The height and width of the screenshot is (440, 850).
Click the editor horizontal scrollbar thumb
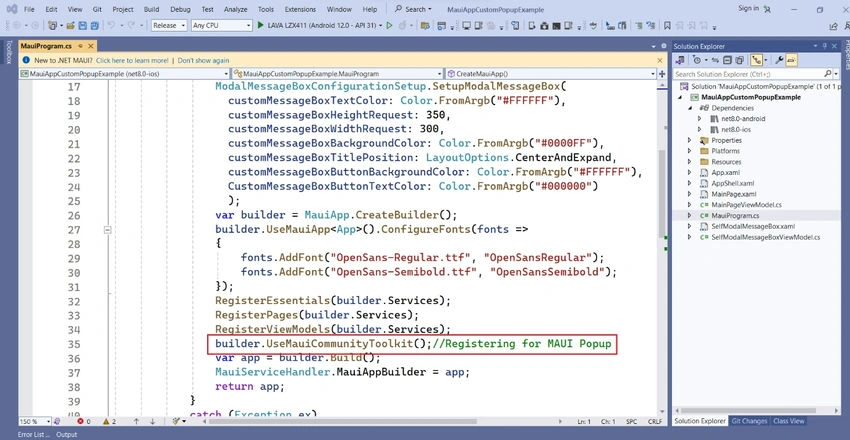click(x=343, y=421)
